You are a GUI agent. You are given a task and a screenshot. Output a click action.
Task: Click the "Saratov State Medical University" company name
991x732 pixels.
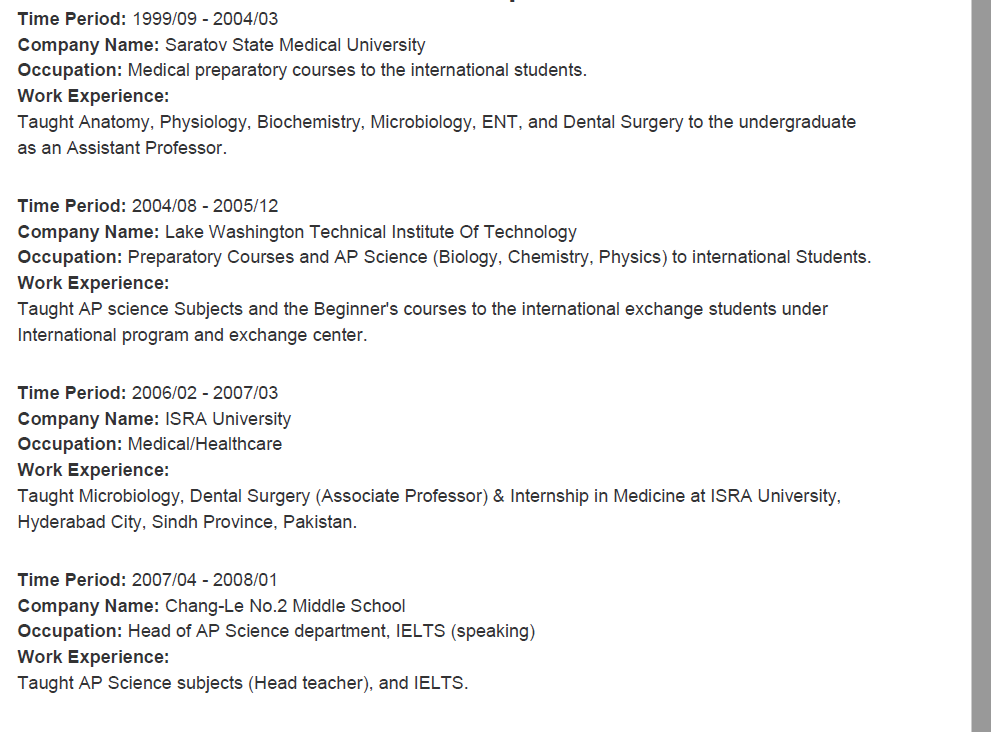tap(295, 45)
